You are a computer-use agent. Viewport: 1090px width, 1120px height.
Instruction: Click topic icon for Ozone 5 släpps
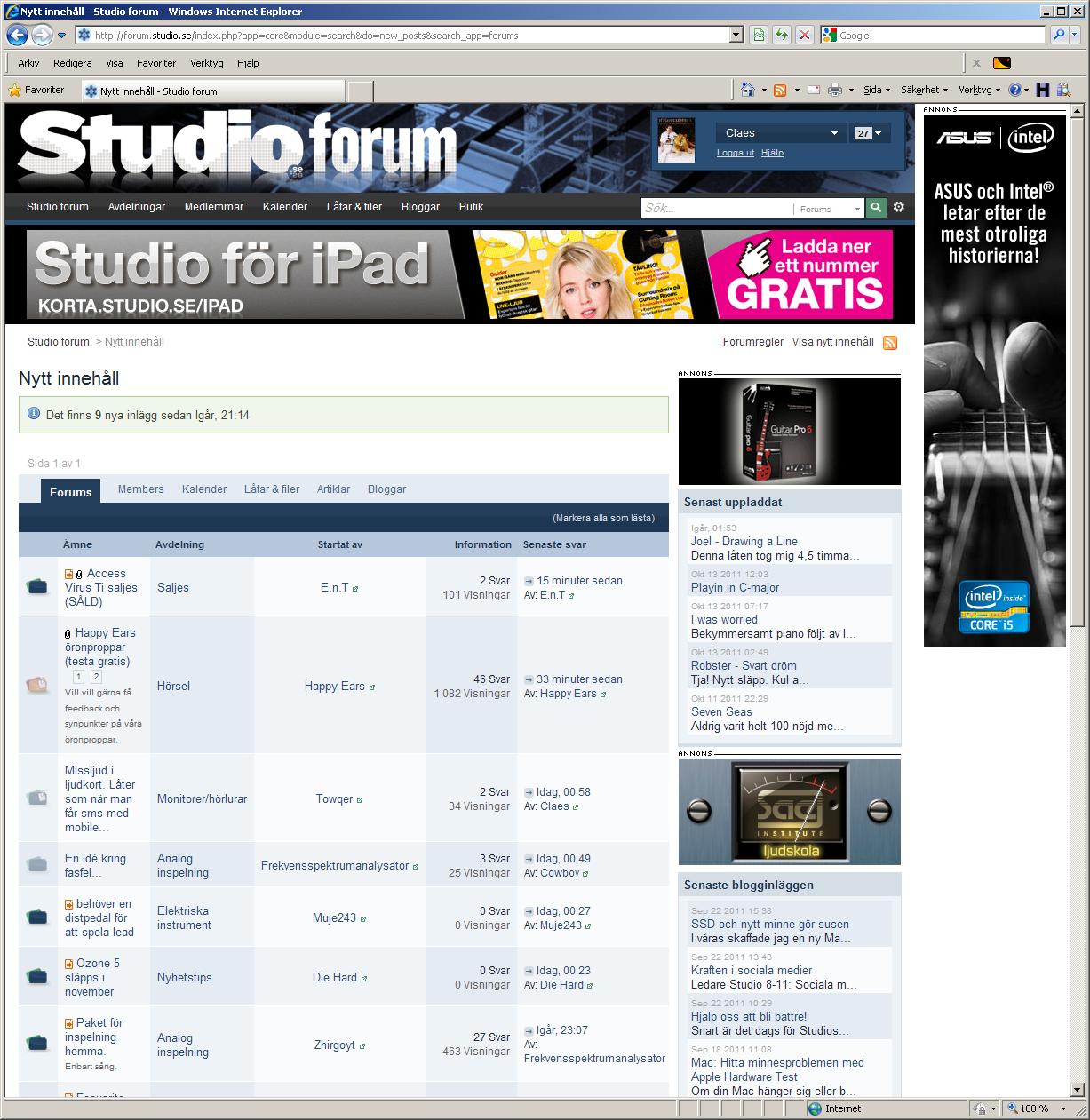[37, 976]
